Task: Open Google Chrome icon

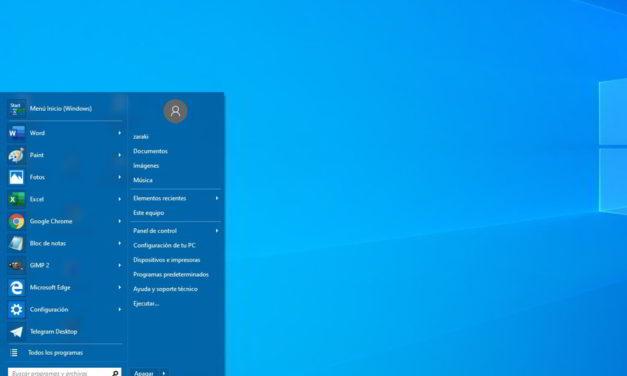Action: (16, 221)
